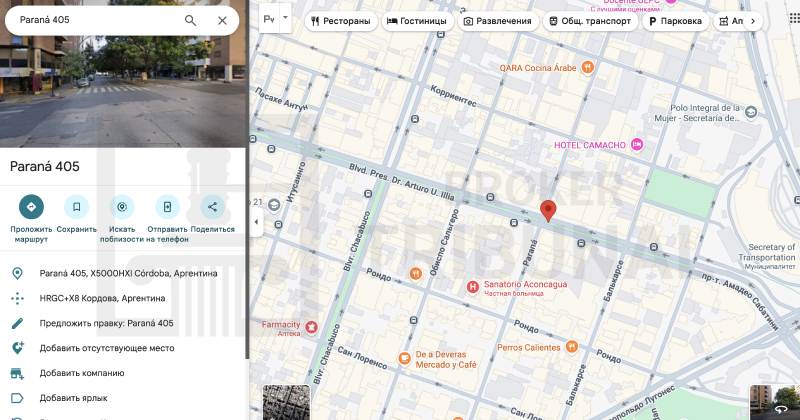Save the place with Сохранить icon
Viewport: 800px width, 420px height.
pos(77,207)
